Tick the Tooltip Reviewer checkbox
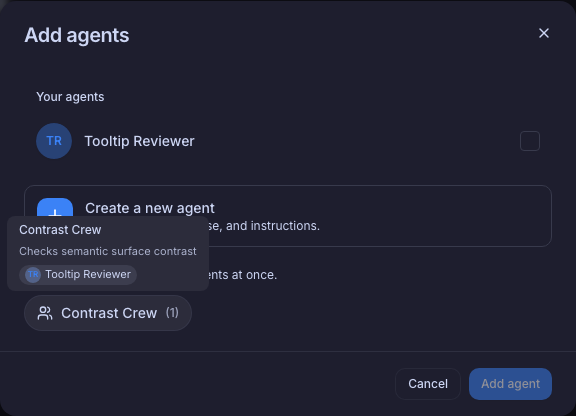Image resolution: width=576 pixels, height=416 pixels. 530,141
